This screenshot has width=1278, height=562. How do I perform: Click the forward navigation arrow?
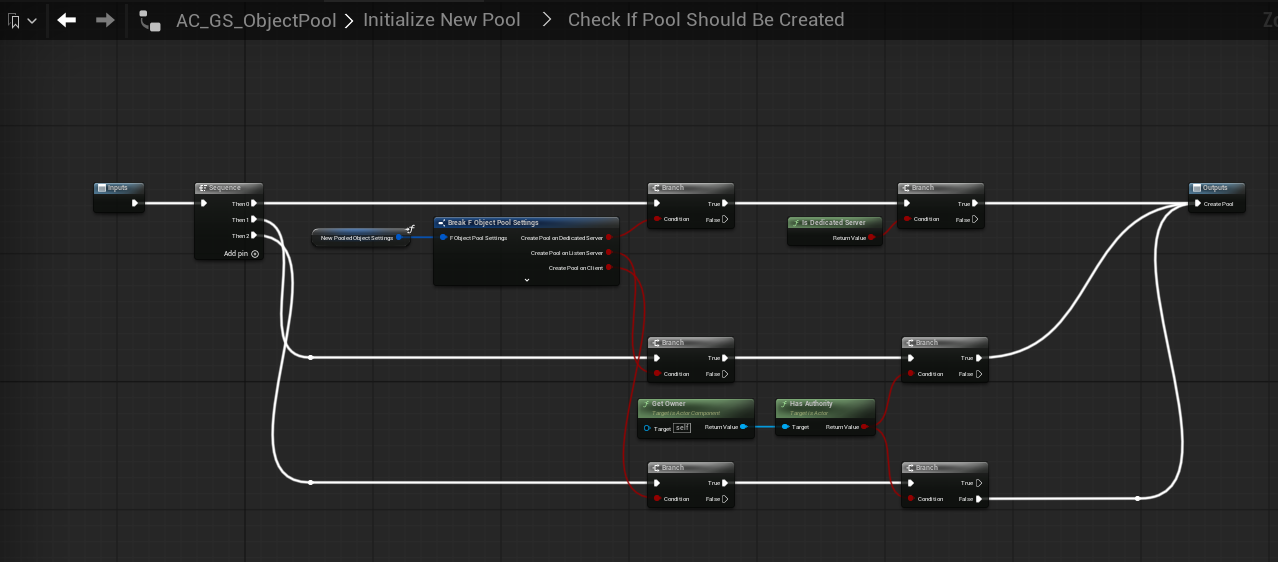(105, 20)
